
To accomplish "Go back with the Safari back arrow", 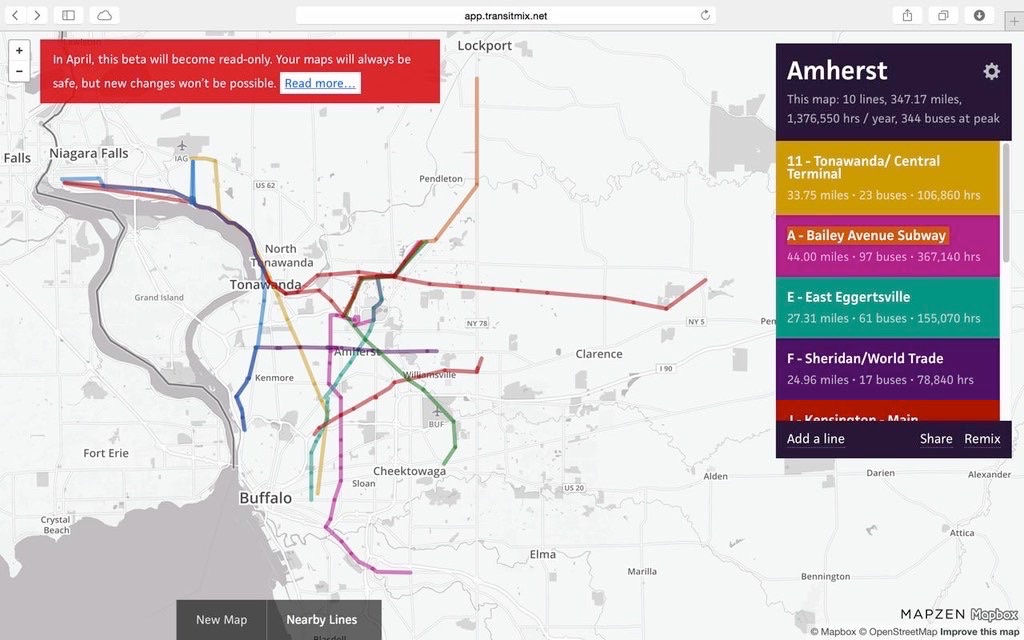I will tap(15, 15).
